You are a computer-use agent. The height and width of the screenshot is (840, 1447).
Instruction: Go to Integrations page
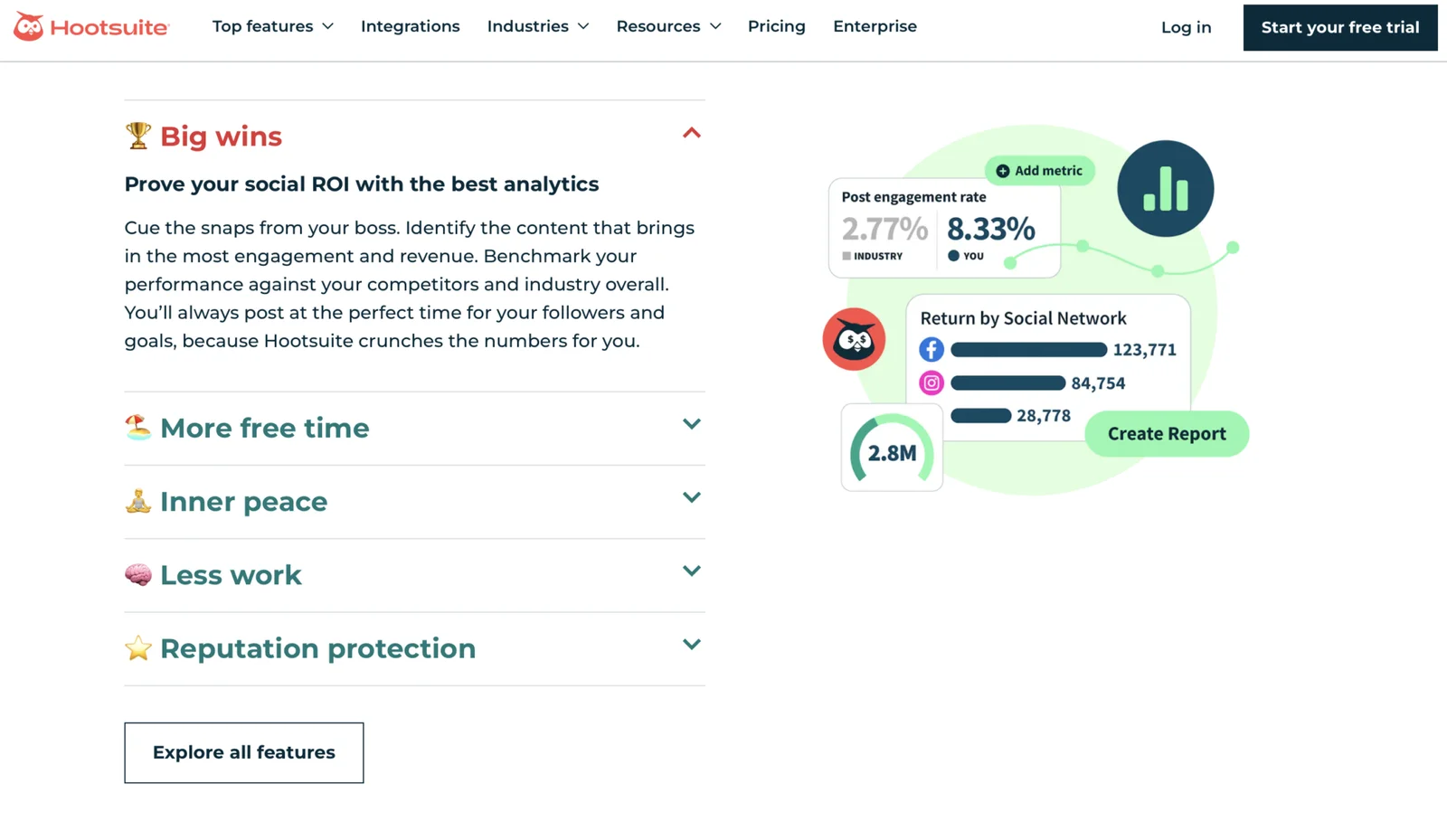[x=411, y=26]
